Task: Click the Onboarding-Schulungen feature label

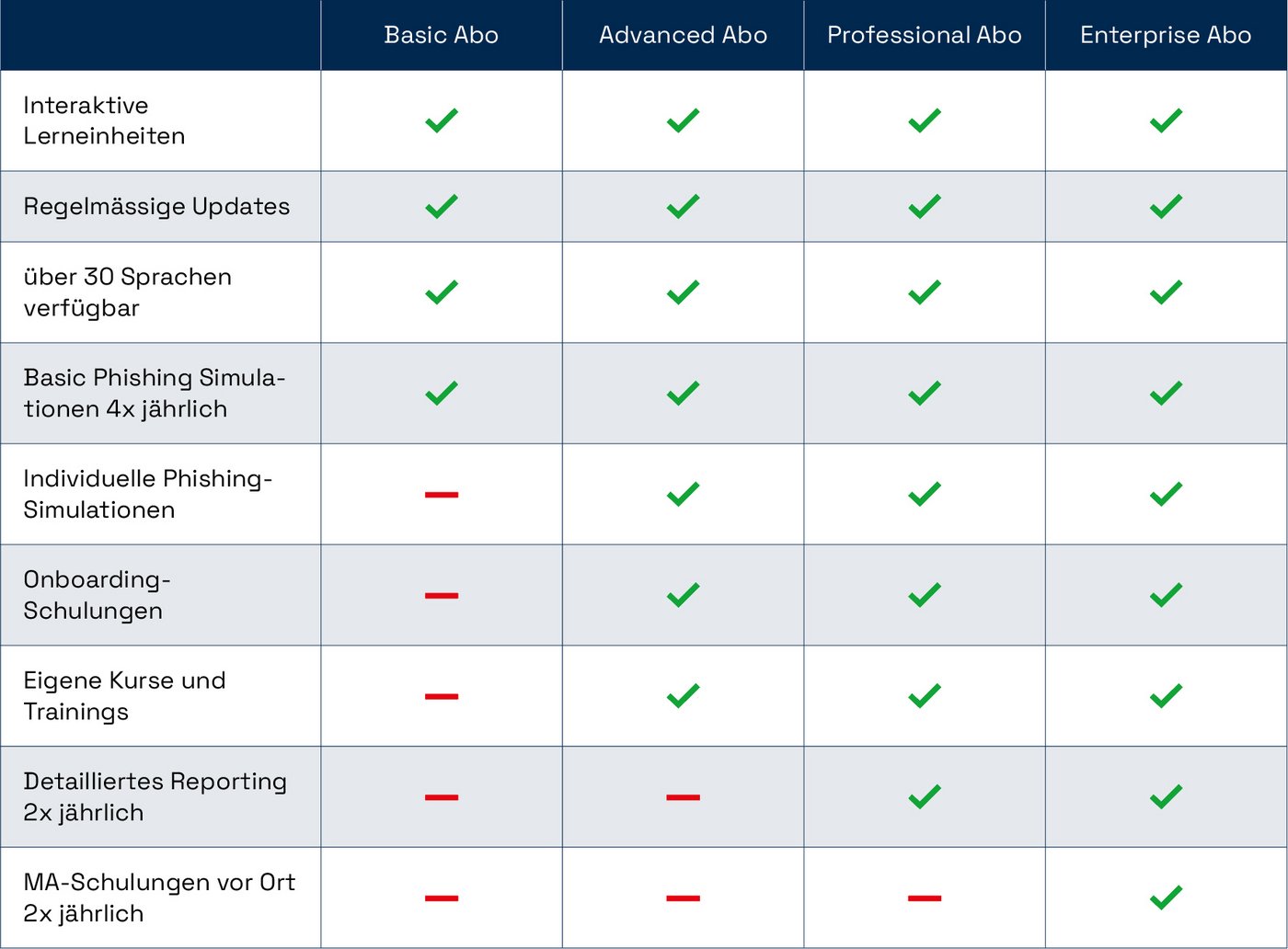Action: coord(97,595)
